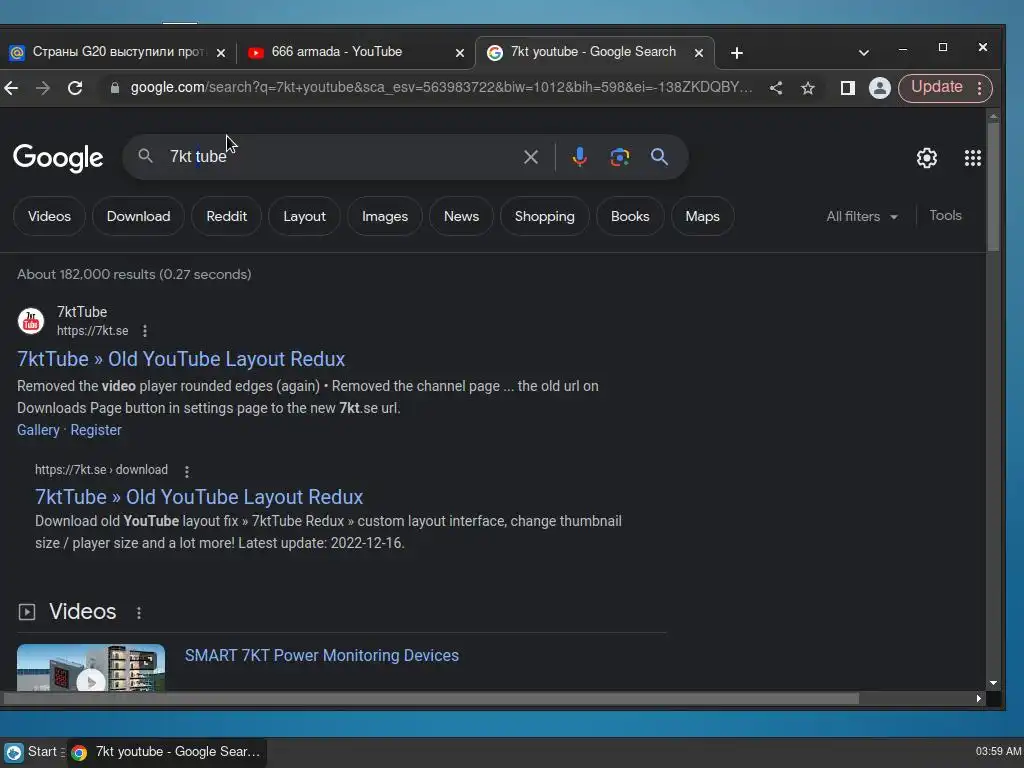Image resolution: width=1024 pixels, height=768 pixels.
Task: Bookmark this page with the star icon
Action: [808, 88]
